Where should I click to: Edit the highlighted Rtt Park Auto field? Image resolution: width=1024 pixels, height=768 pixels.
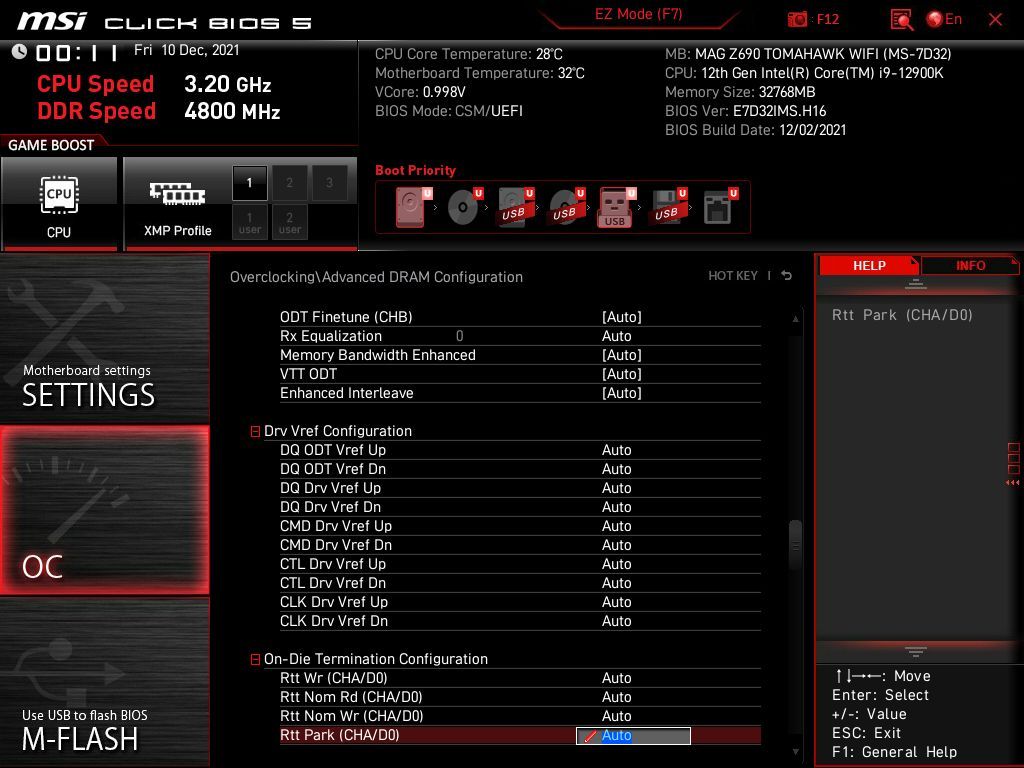coord(633,735)
